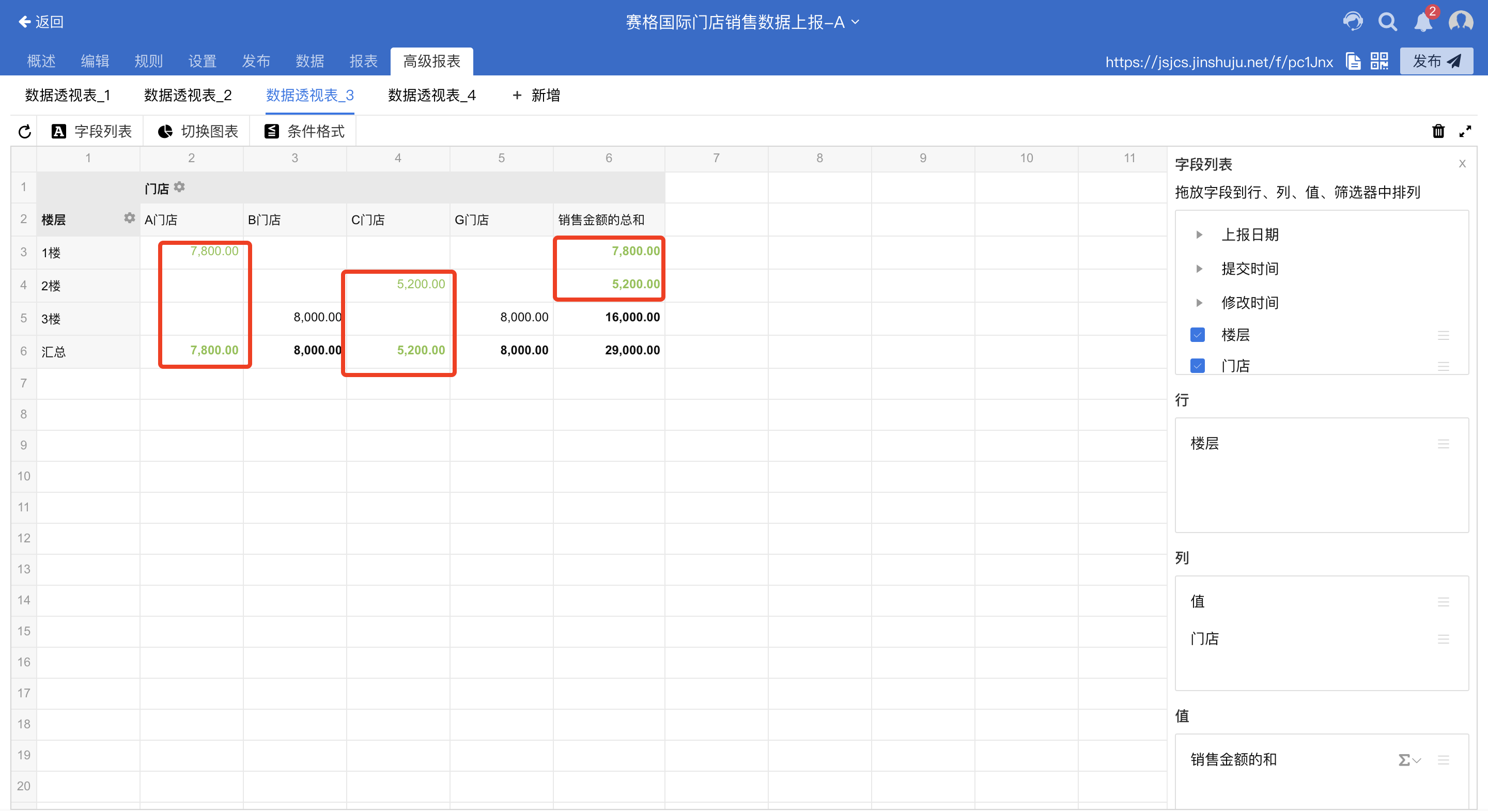Delete pivot table with trash icon
The width and height of the screenshot is (1488, 812).
[x=1438, y=131]
